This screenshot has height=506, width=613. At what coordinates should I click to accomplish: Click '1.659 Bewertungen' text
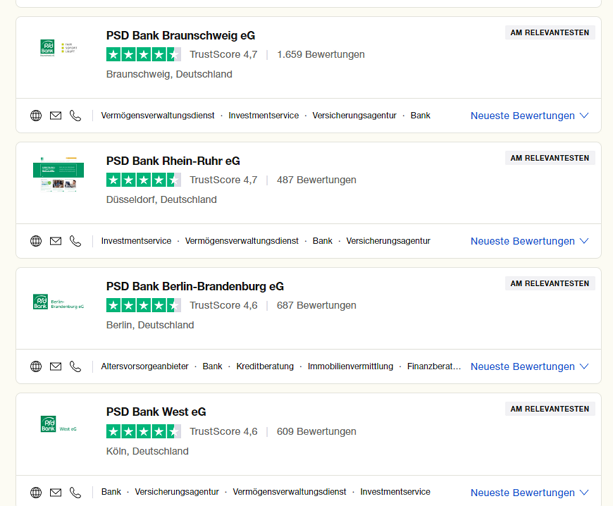pos(321,54)
